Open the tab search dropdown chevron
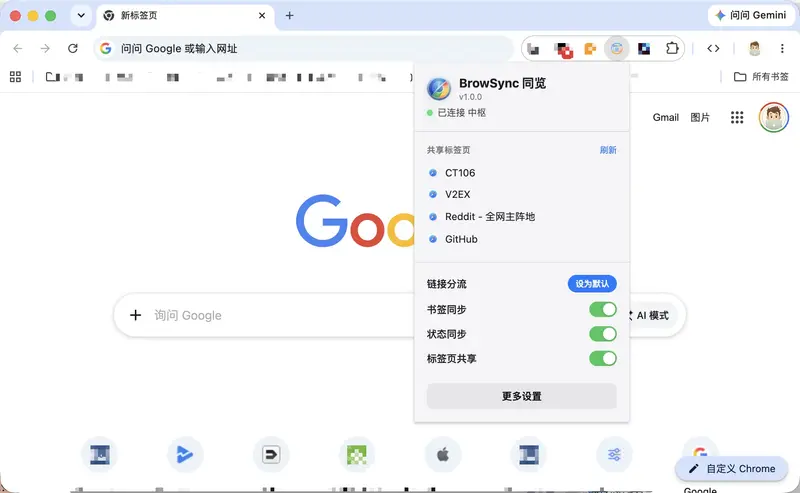 pos(81,15)
